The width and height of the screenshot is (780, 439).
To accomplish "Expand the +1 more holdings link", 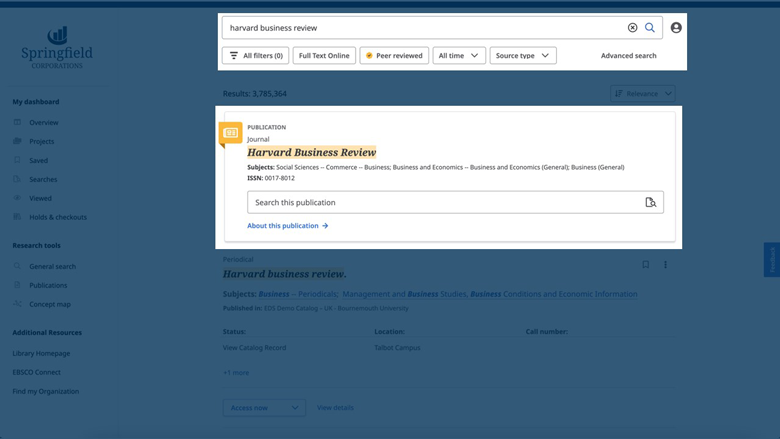I will point(236,372).
